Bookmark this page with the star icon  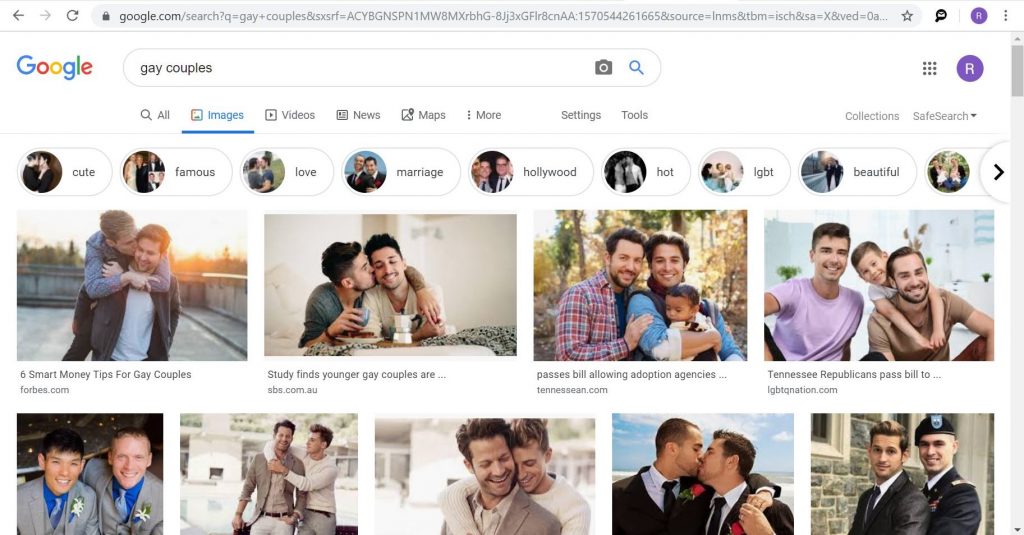(x=907, y=16)
